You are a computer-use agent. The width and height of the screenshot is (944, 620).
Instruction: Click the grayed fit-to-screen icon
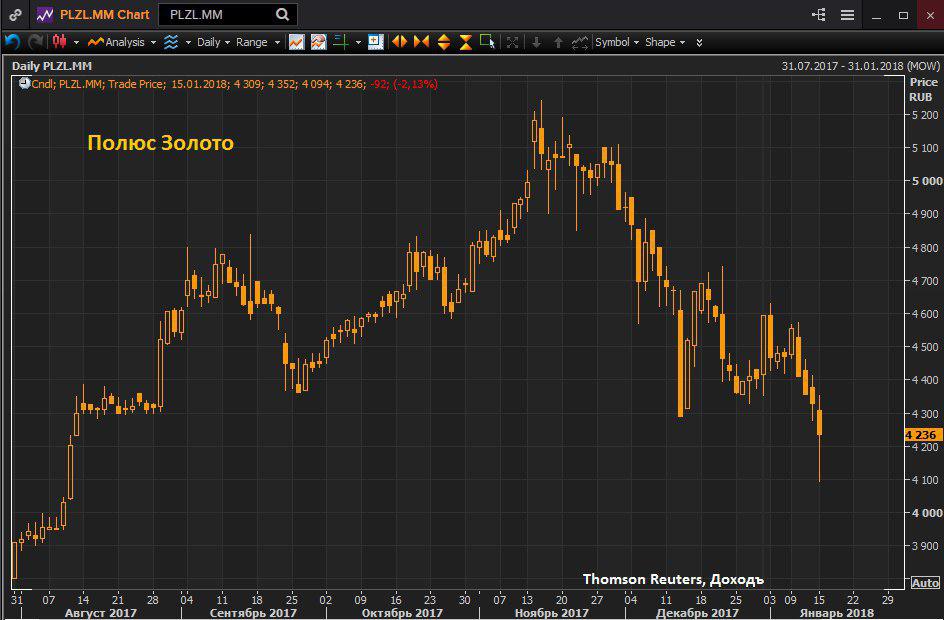pyautogui.click(x=512, y=42)
